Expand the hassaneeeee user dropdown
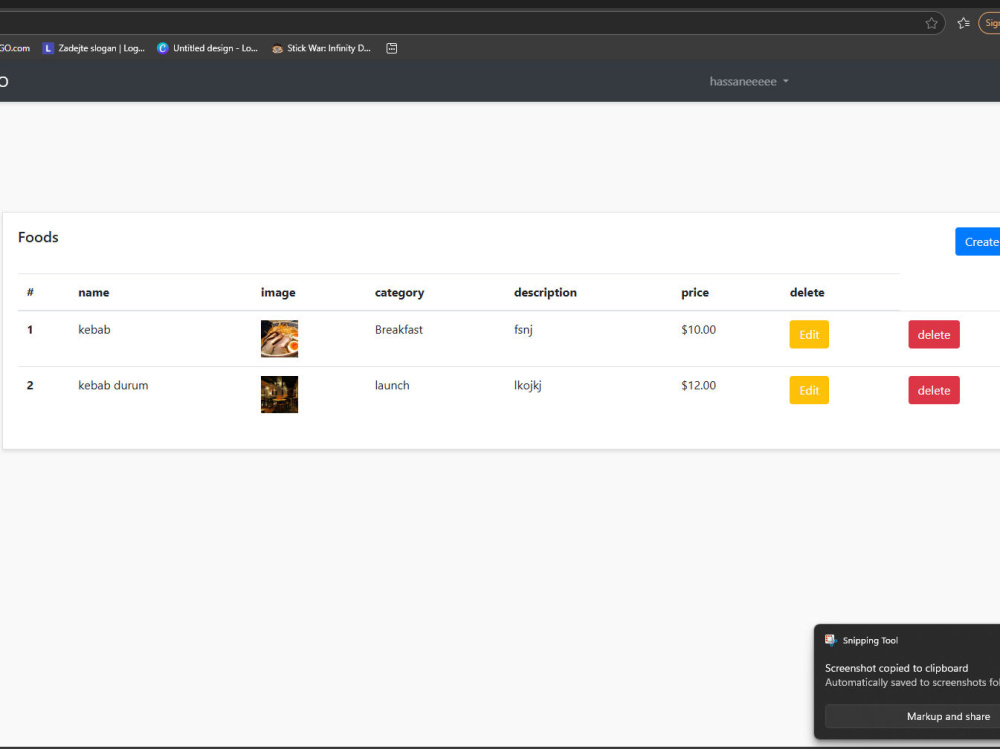1000x749 pixels. point(749,82)
